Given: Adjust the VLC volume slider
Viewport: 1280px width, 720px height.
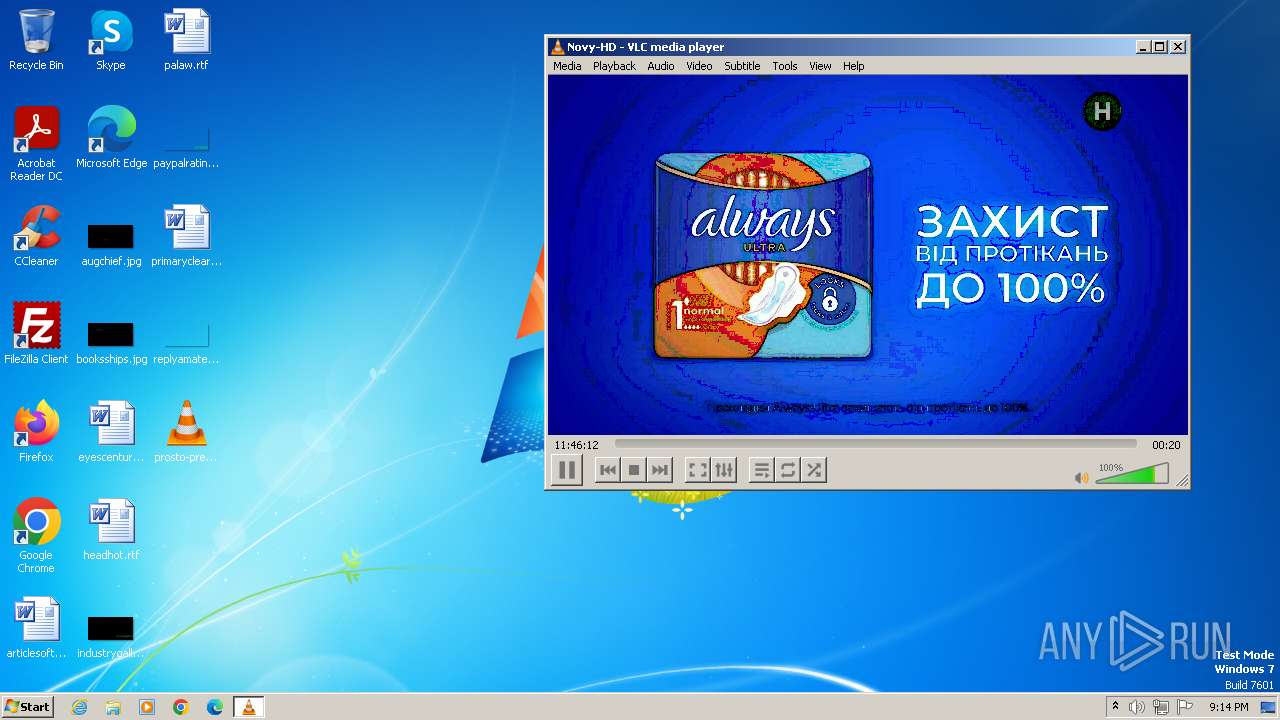Looking at the screenshot, I should coord(1132,474).
